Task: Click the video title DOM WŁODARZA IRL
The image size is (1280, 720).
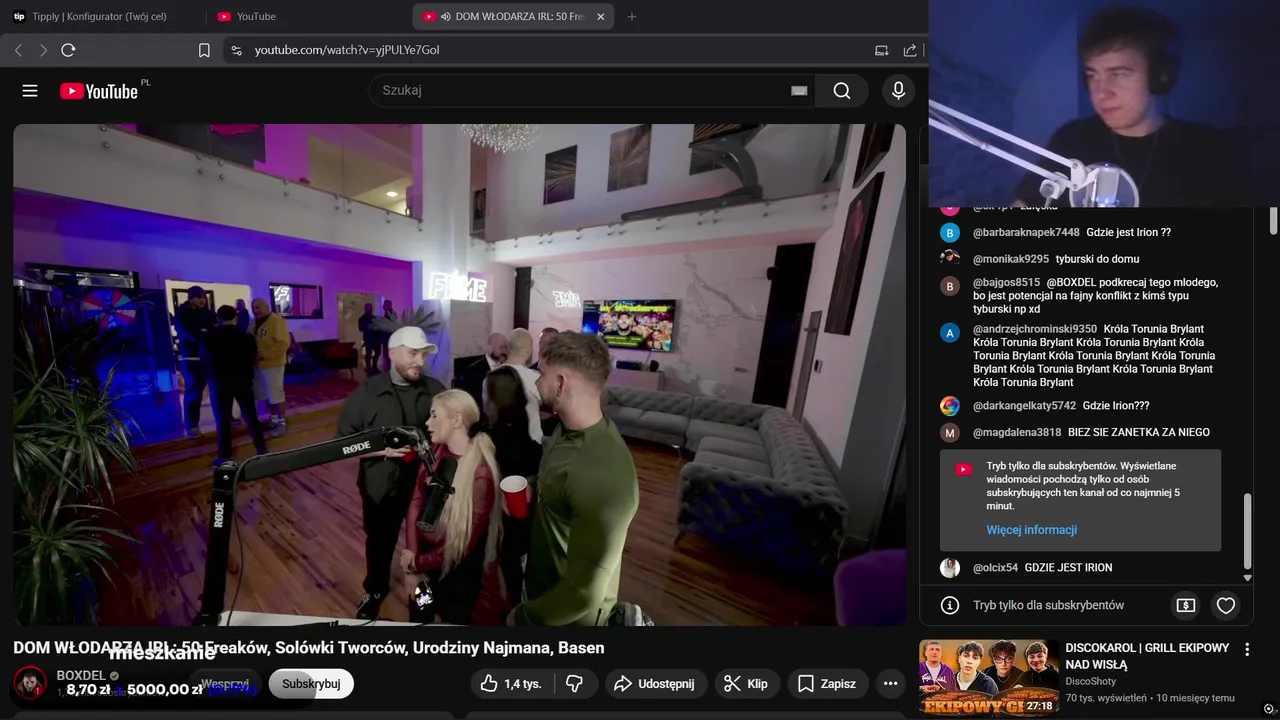Action: coord(309,648)
